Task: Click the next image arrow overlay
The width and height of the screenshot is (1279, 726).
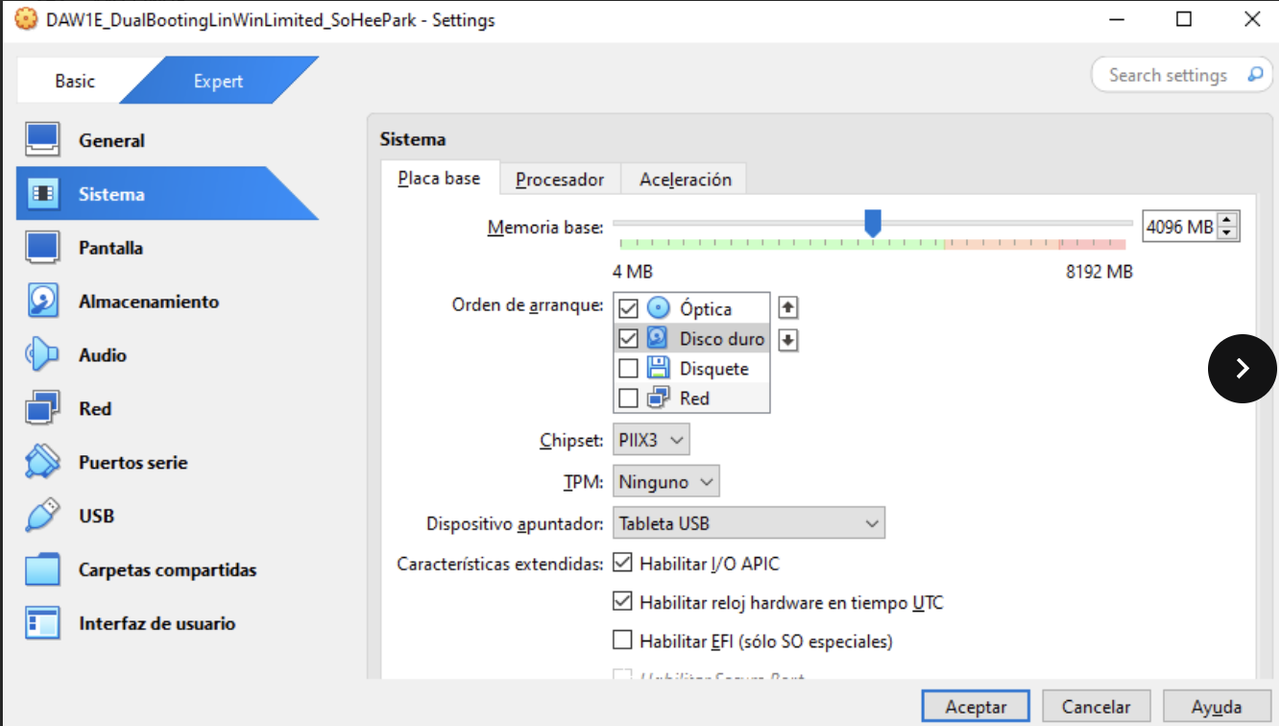Action: point(1242,368)
